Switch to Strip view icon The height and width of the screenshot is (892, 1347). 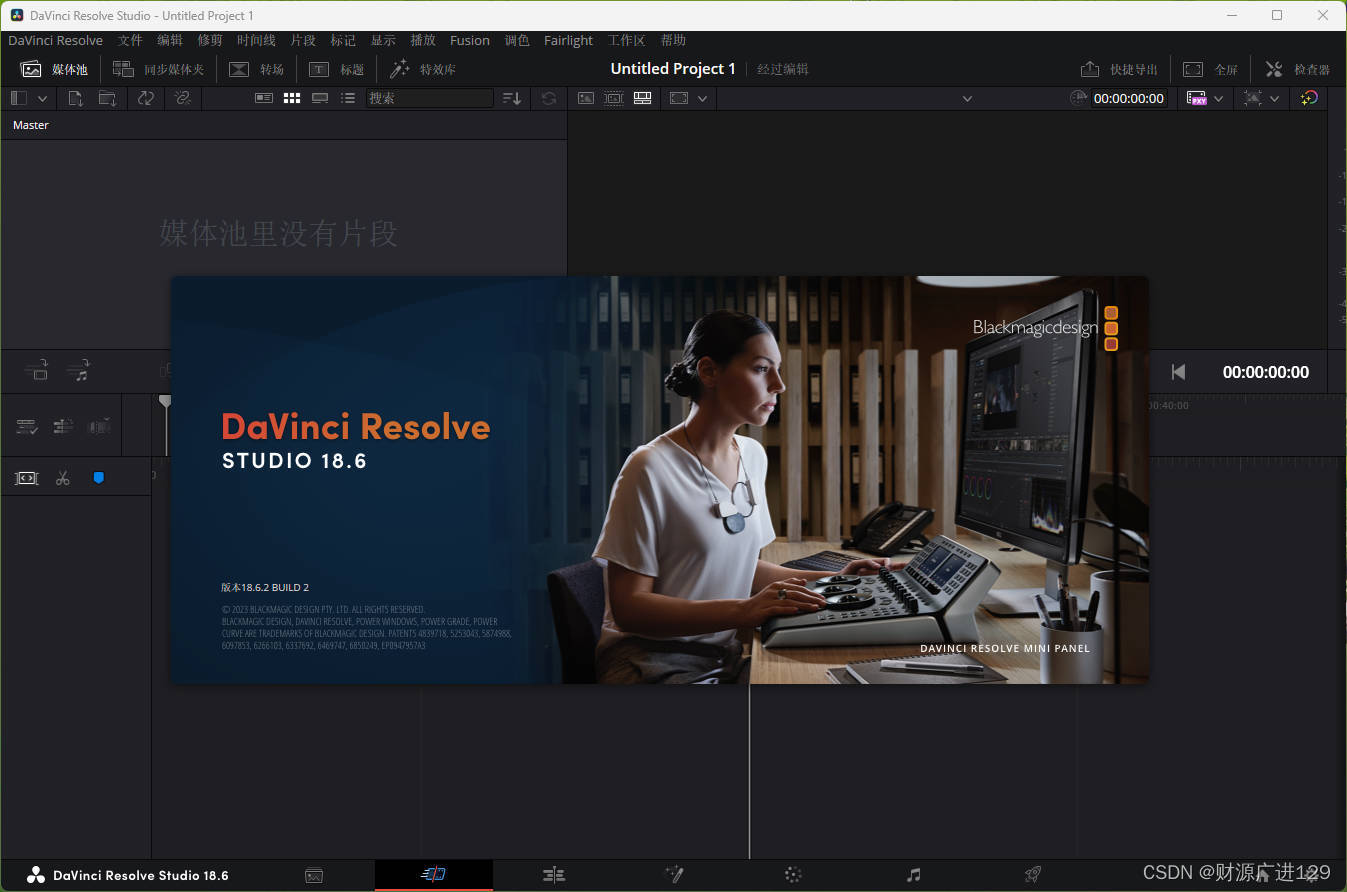click(320, 98)
